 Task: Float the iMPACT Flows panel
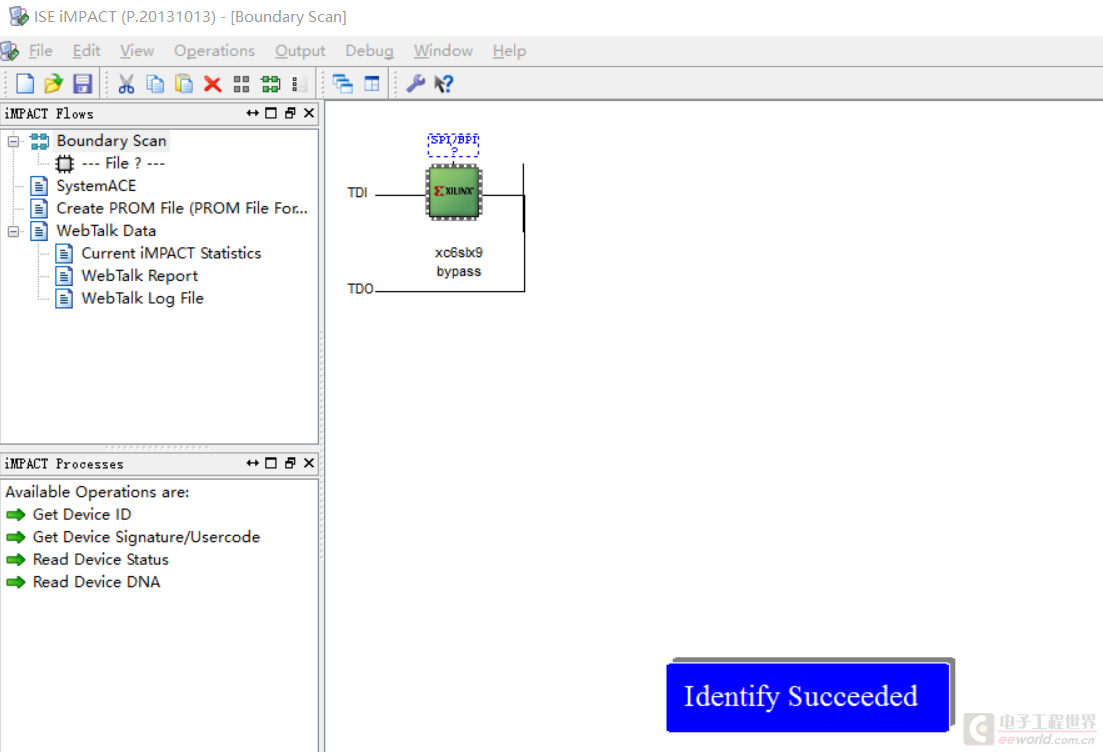pyautogui.click(x=290, y=113)
